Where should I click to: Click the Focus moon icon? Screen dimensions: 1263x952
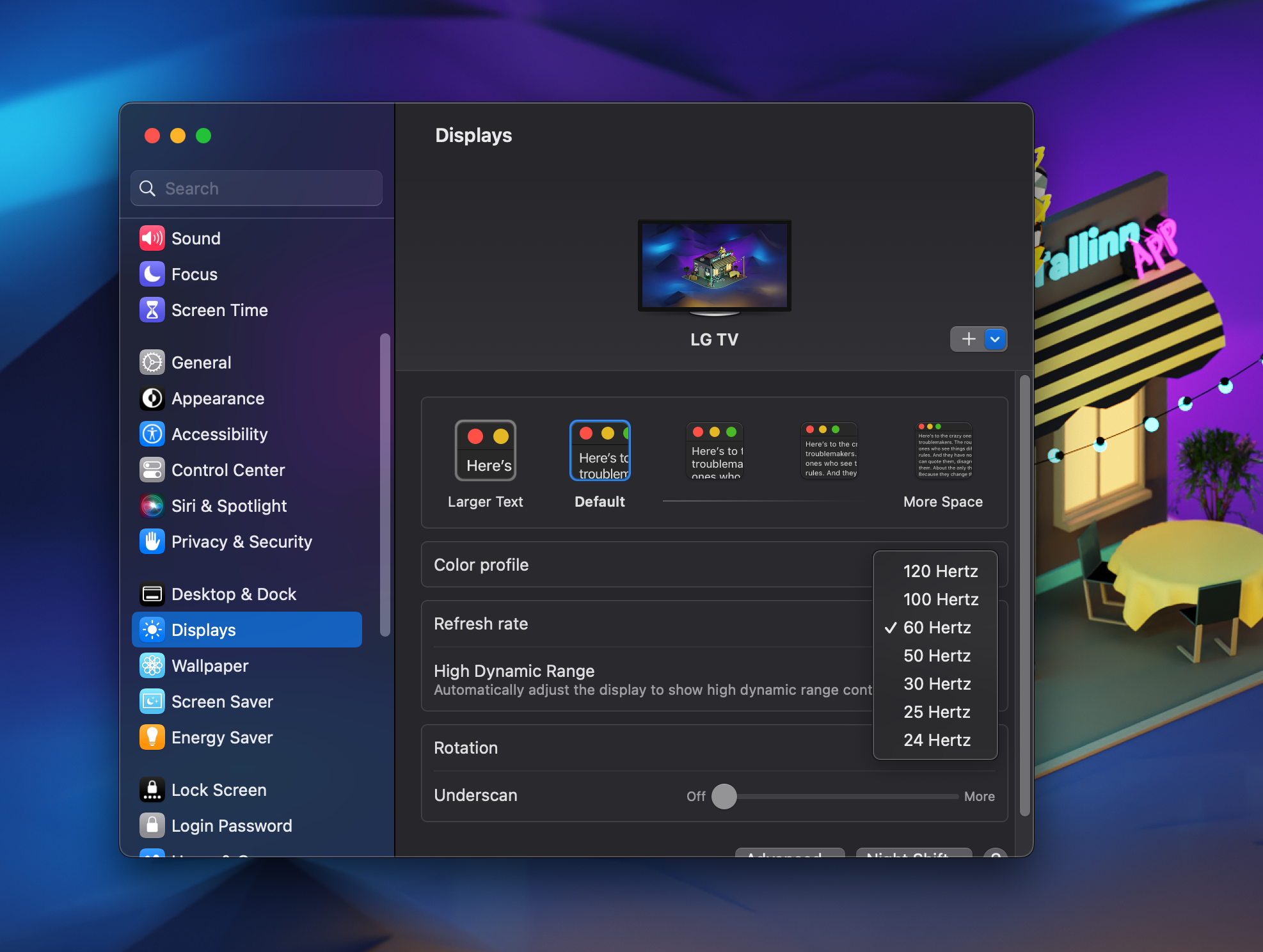(x=152, y=274)
